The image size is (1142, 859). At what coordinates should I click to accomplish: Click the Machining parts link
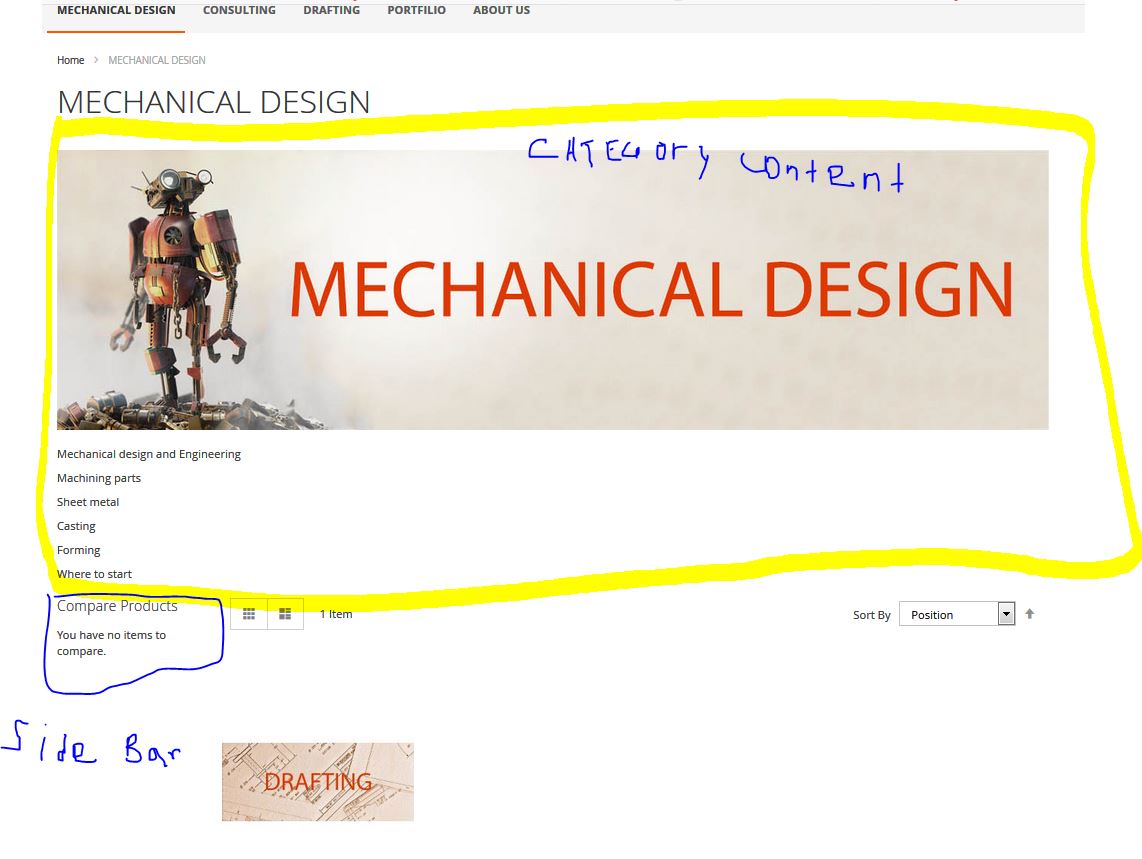[99, 478]
